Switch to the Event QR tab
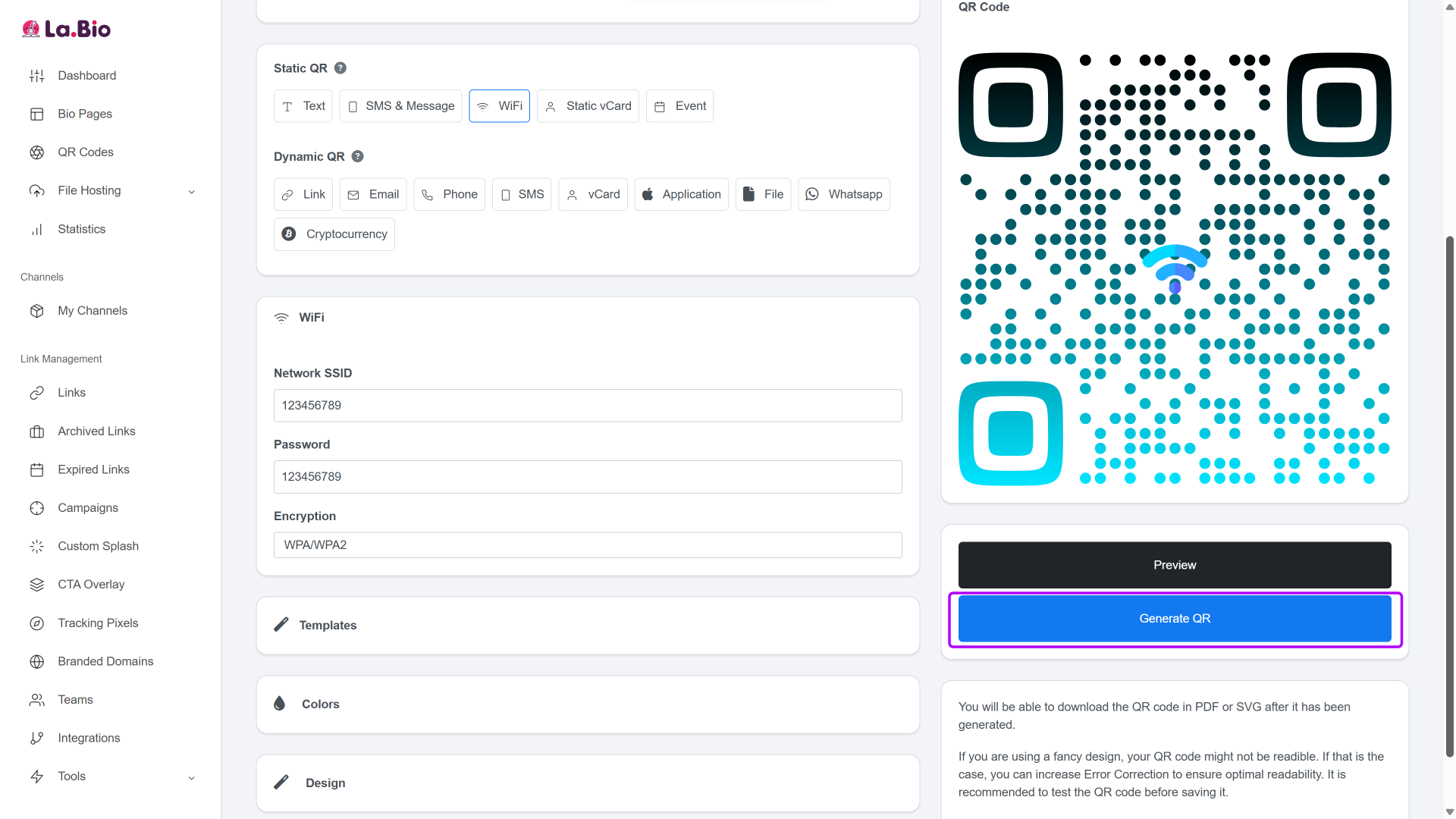Screen dimensions: 1456x819 679,106
